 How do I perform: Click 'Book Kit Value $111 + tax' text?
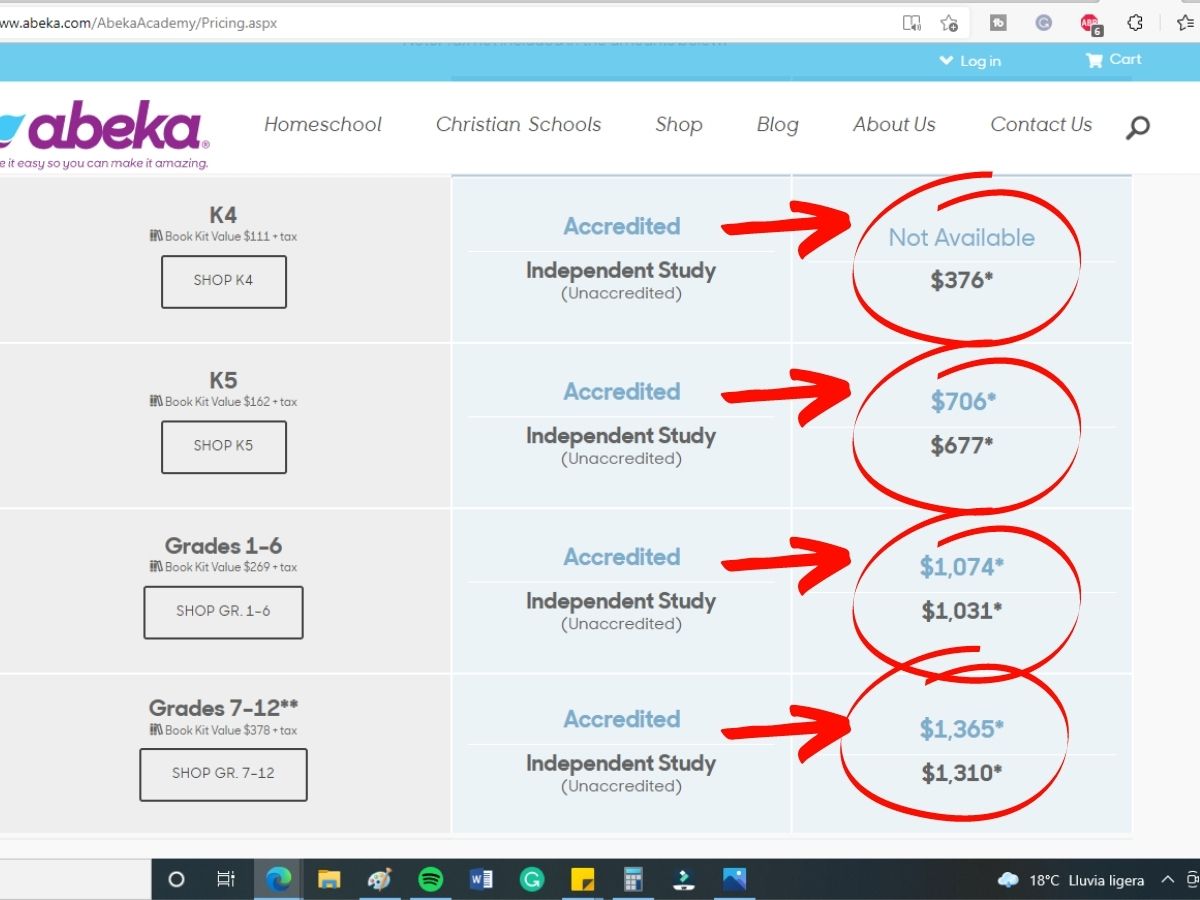tap(223, 237)
